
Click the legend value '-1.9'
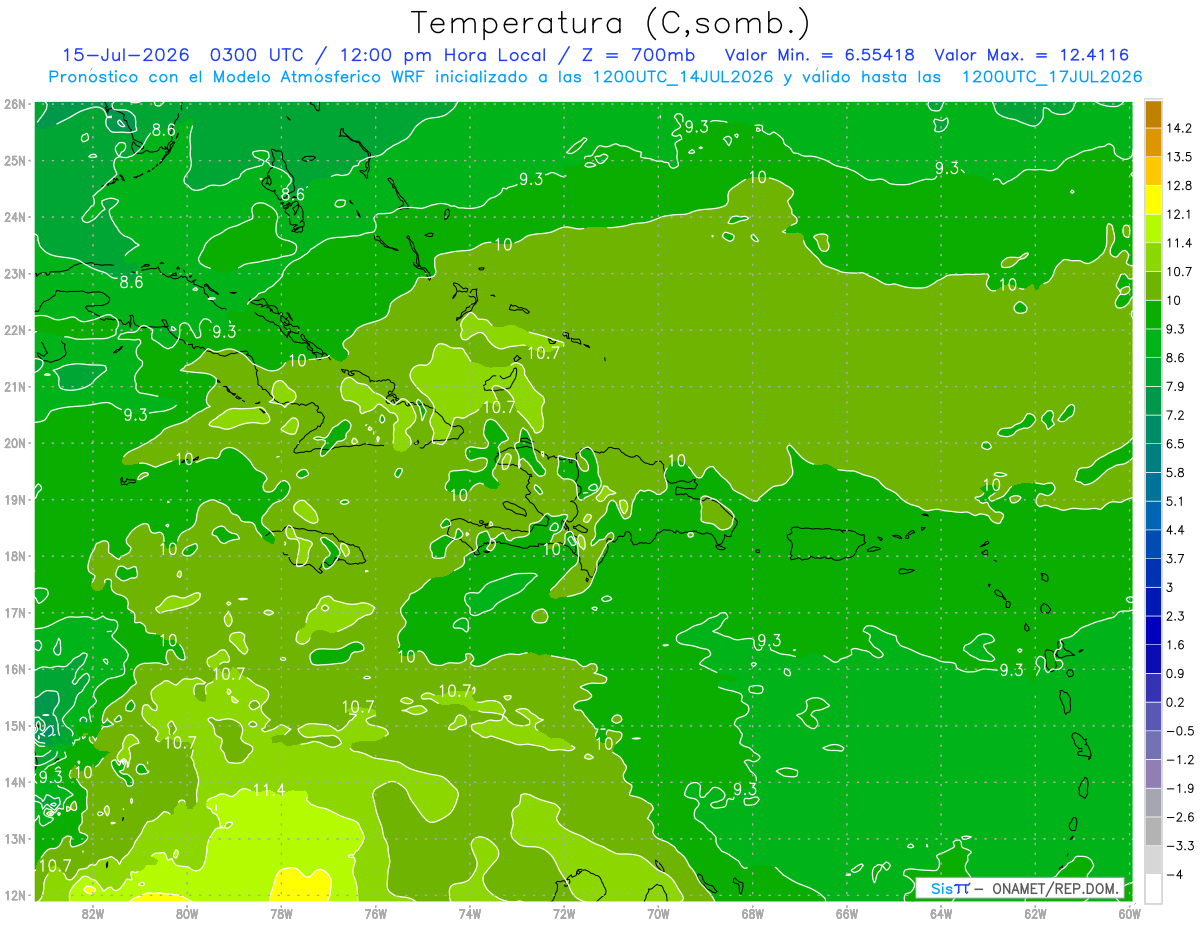click(x=1178, y=788)
